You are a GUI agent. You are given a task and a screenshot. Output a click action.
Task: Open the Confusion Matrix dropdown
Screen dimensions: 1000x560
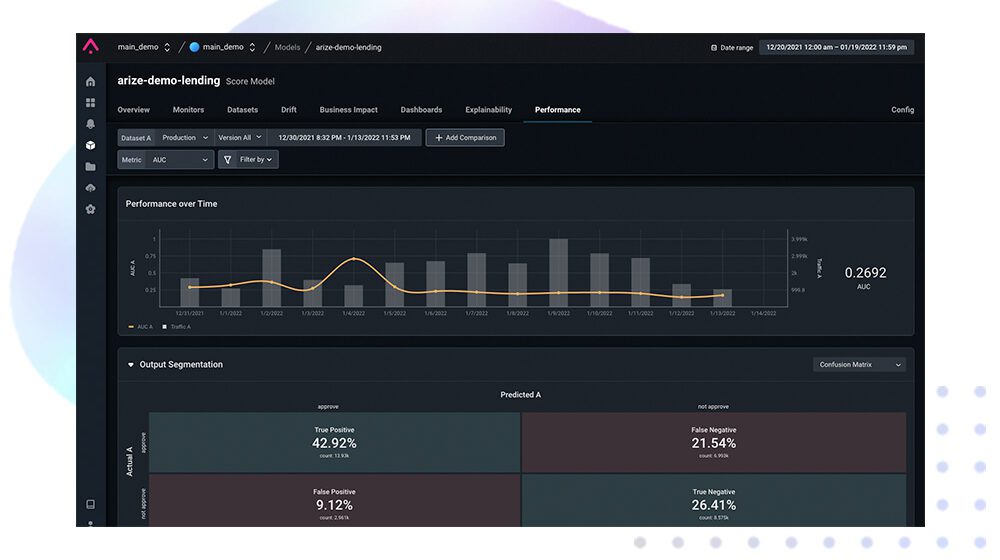point(859,365)
